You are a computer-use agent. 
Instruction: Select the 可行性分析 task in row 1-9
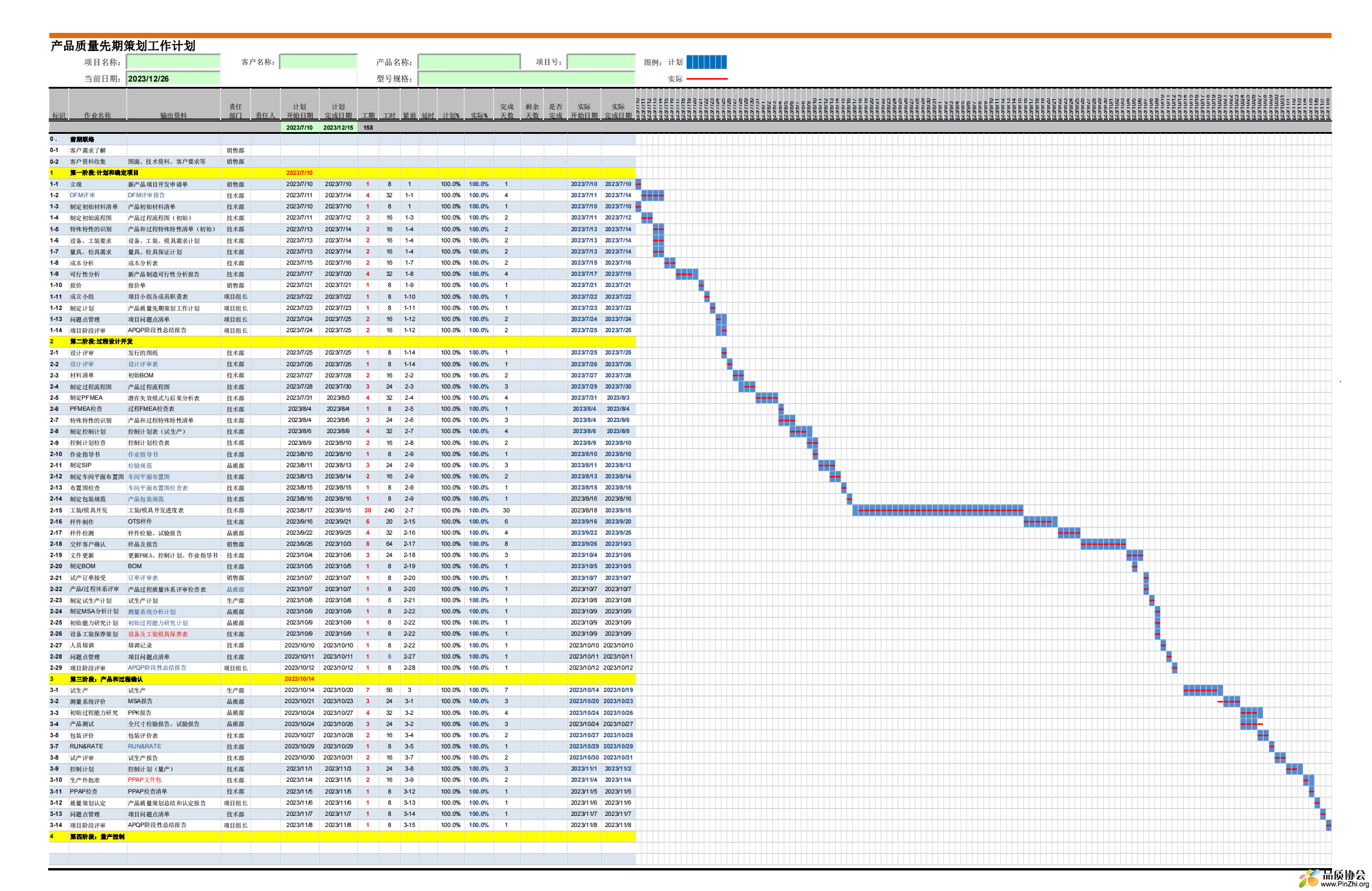pyautogui.click(x=85, y=274)
